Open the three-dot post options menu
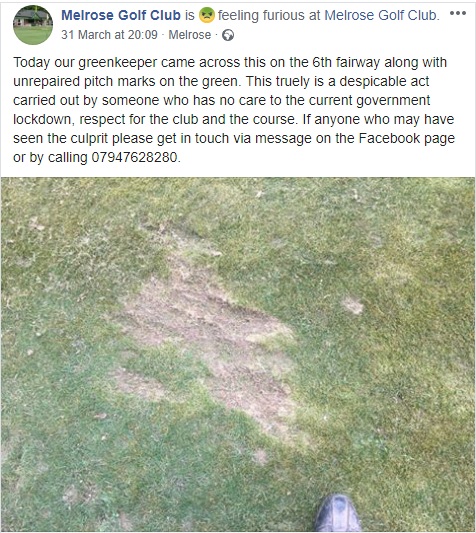476x533 pixels. (x=458, y=13)
